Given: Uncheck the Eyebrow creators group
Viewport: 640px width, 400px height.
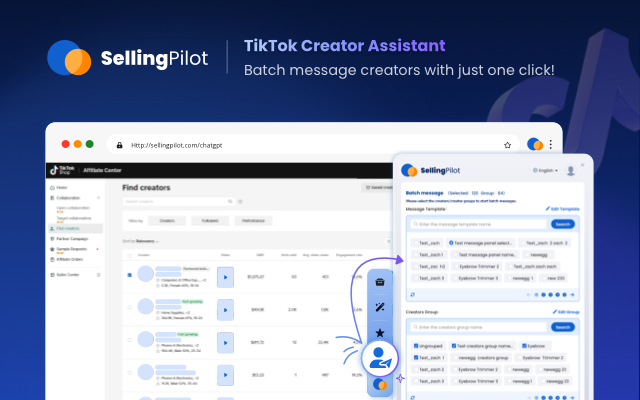Looking at the screenshot, I should pos(524,346).
